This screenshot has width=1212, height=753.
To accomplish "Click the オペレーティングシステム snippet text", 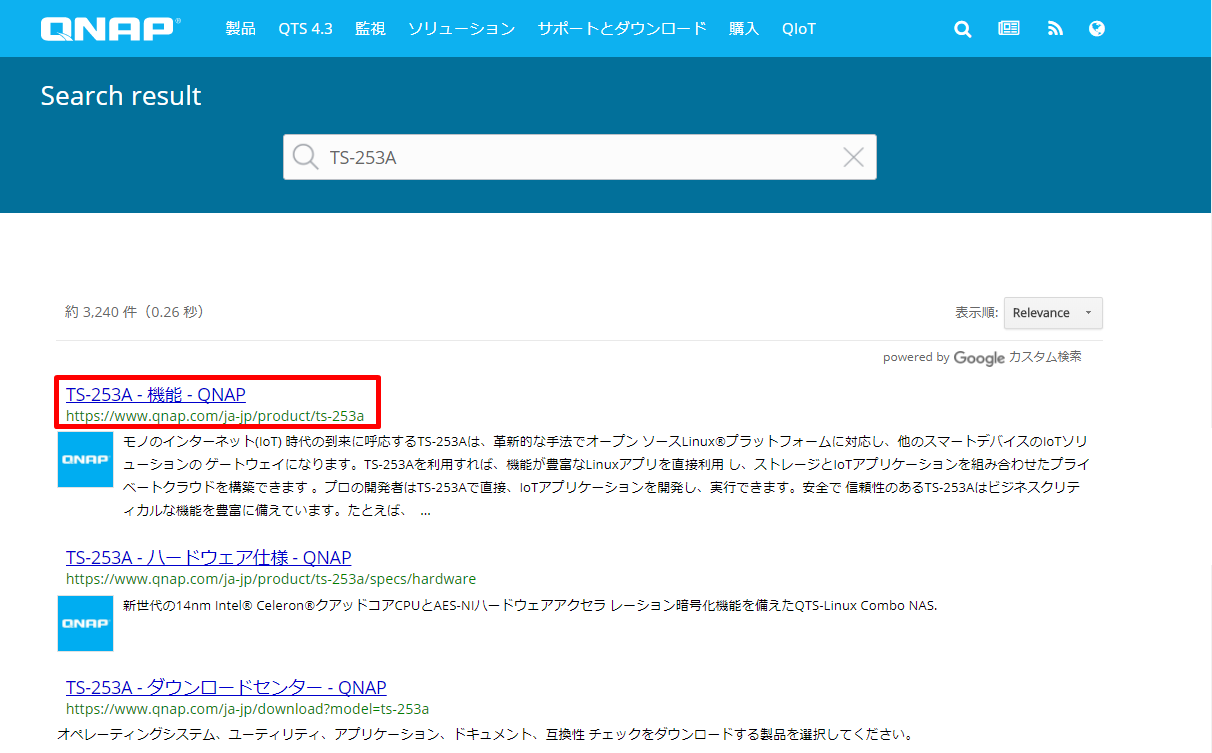I will (485, 735).
